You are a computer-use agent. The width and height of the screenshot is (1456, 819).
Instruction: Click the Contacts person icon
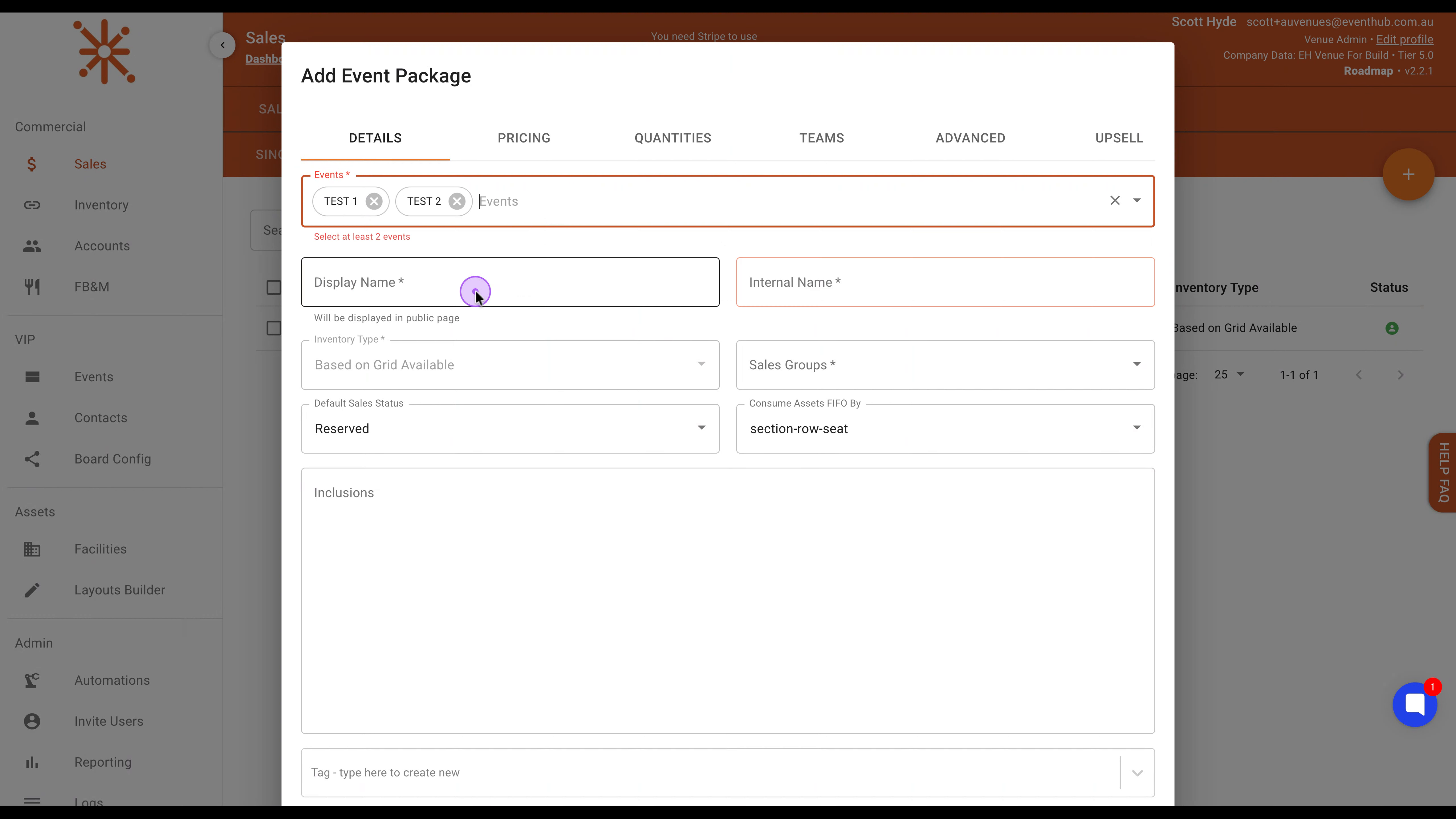[x=32, y=418]
